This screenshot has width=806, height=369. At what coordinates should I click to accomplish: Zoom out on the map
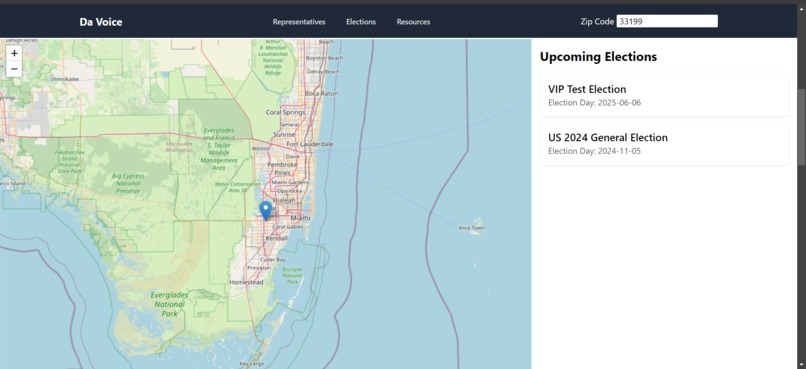[x=14, y=69]
